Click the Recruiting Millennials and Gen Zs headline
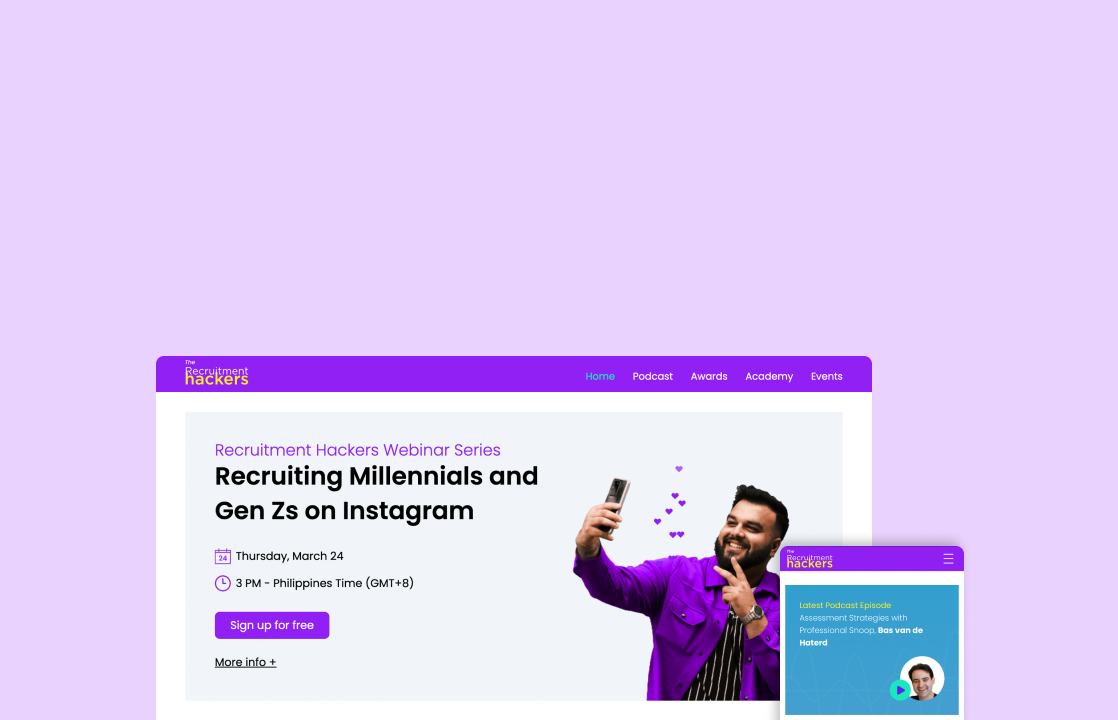The image size is (1118, 720). 376,493
